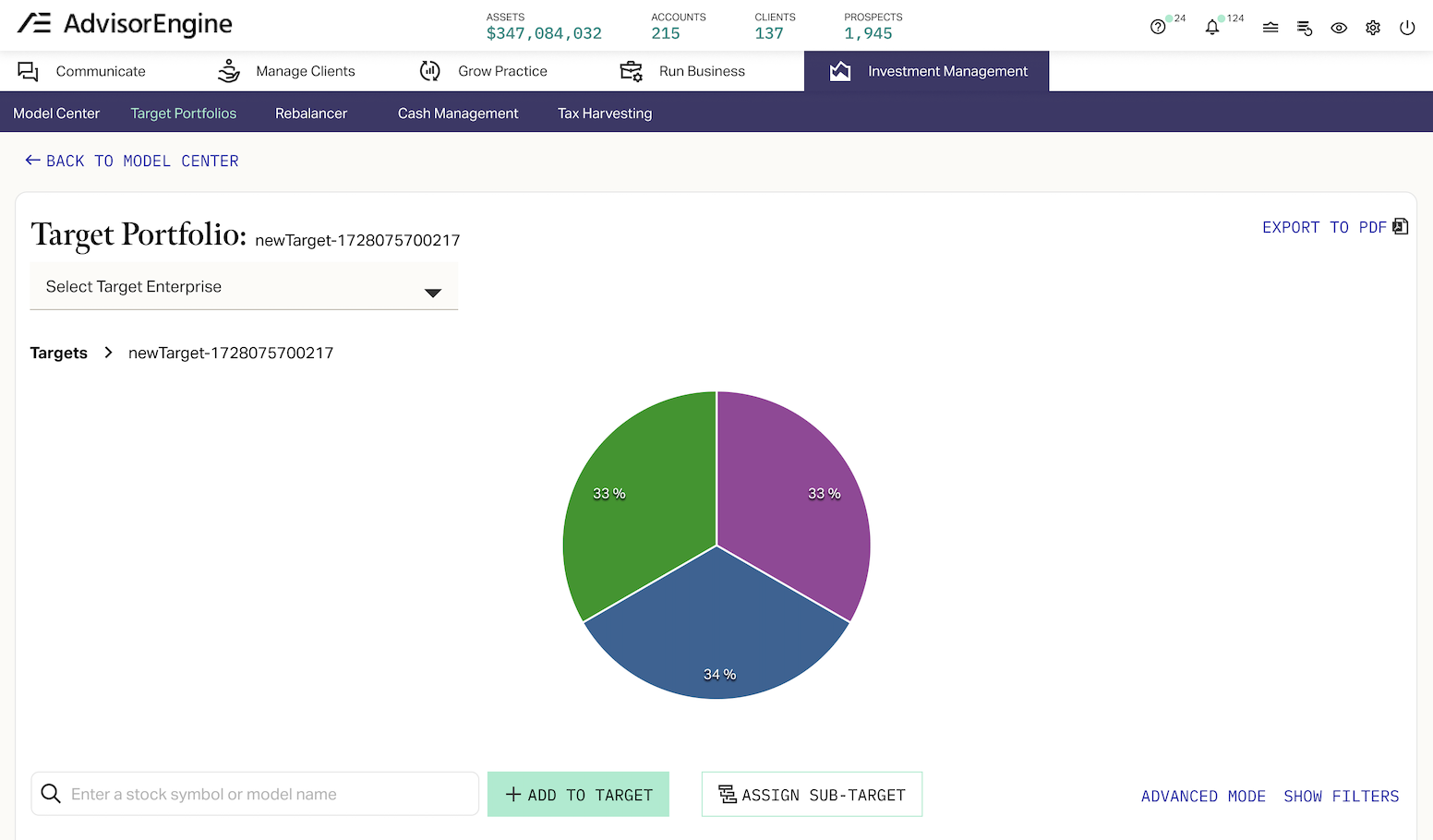1433x840 pixels.
Task: Expand the Manage Clients menu
Action: [287, 71]
